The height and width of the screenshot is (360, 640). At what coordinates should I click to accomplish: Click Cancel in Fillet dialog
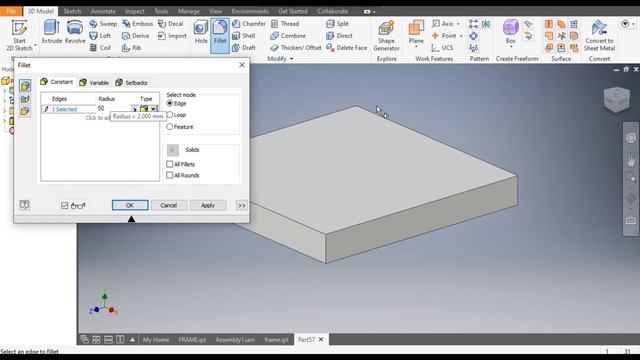(169, 205)
